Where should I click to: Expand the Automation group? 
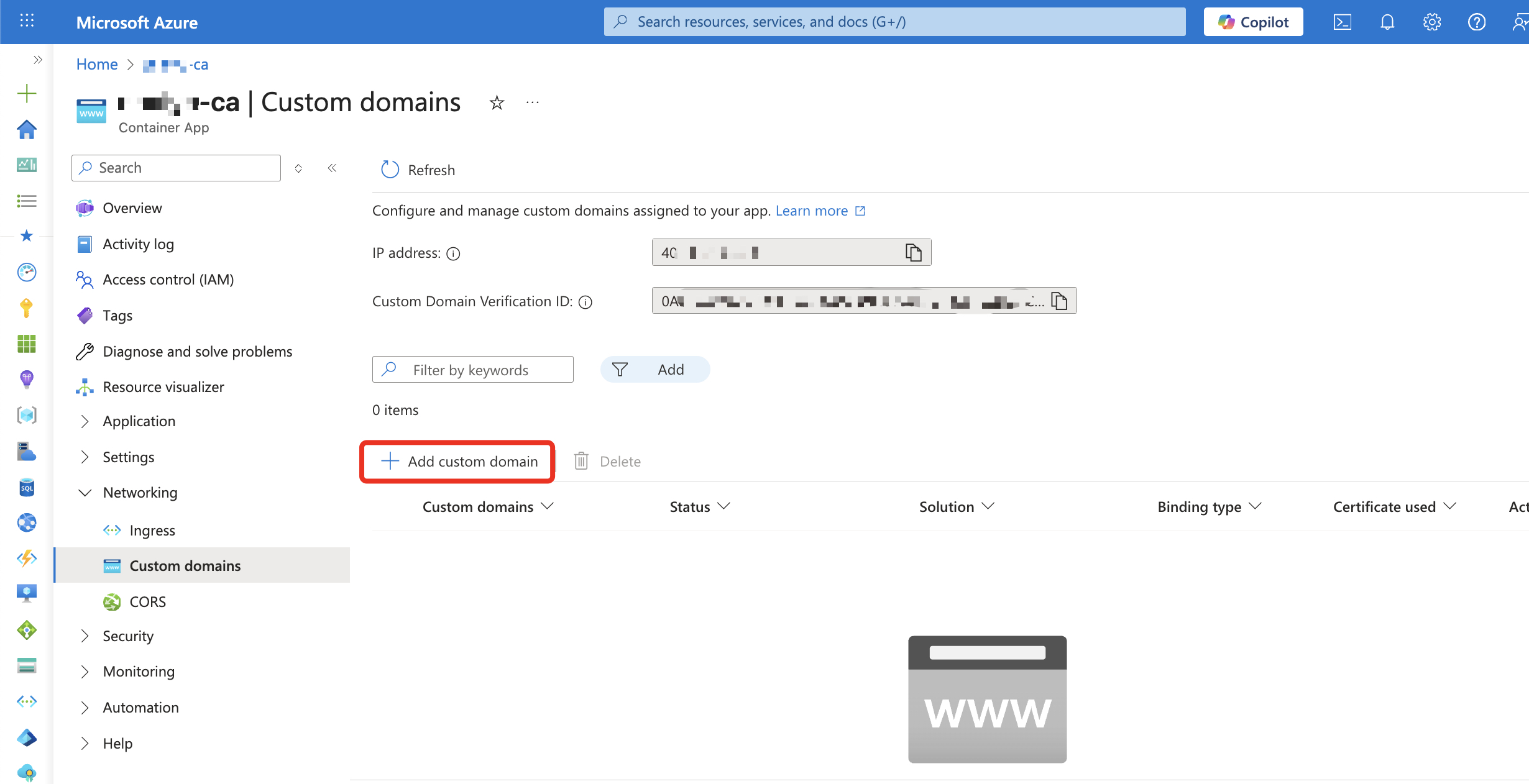pyautogui.click(x=141, y=708)
